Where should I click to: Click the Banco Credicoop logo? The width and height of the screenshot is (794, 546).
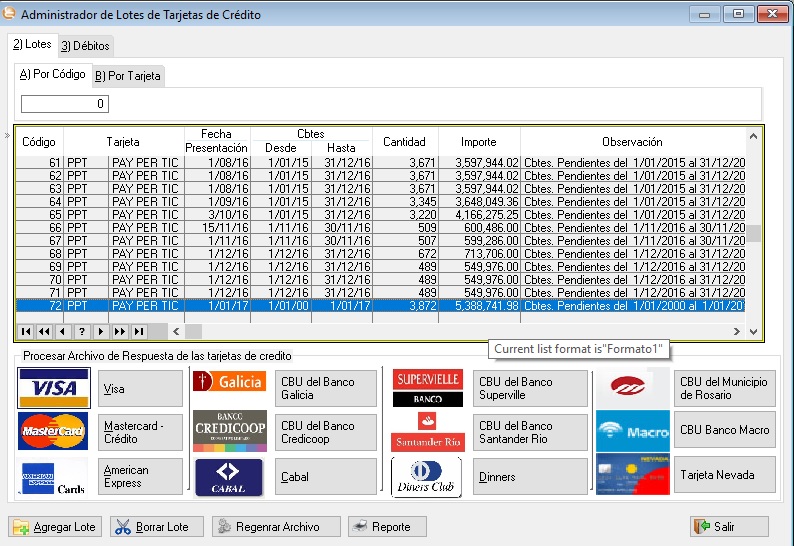point(229,431)
